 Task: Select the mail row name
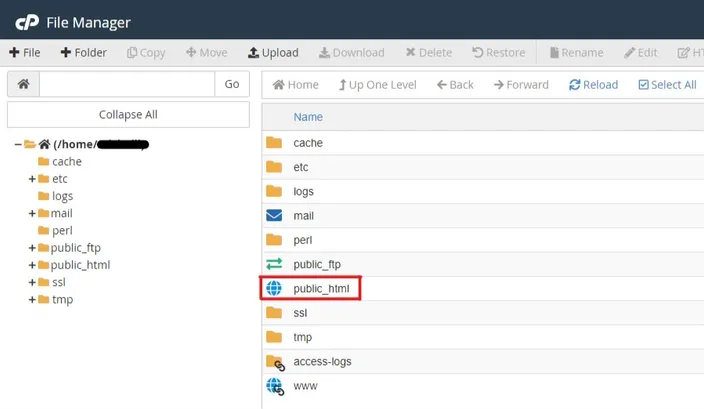pos(304,215)
